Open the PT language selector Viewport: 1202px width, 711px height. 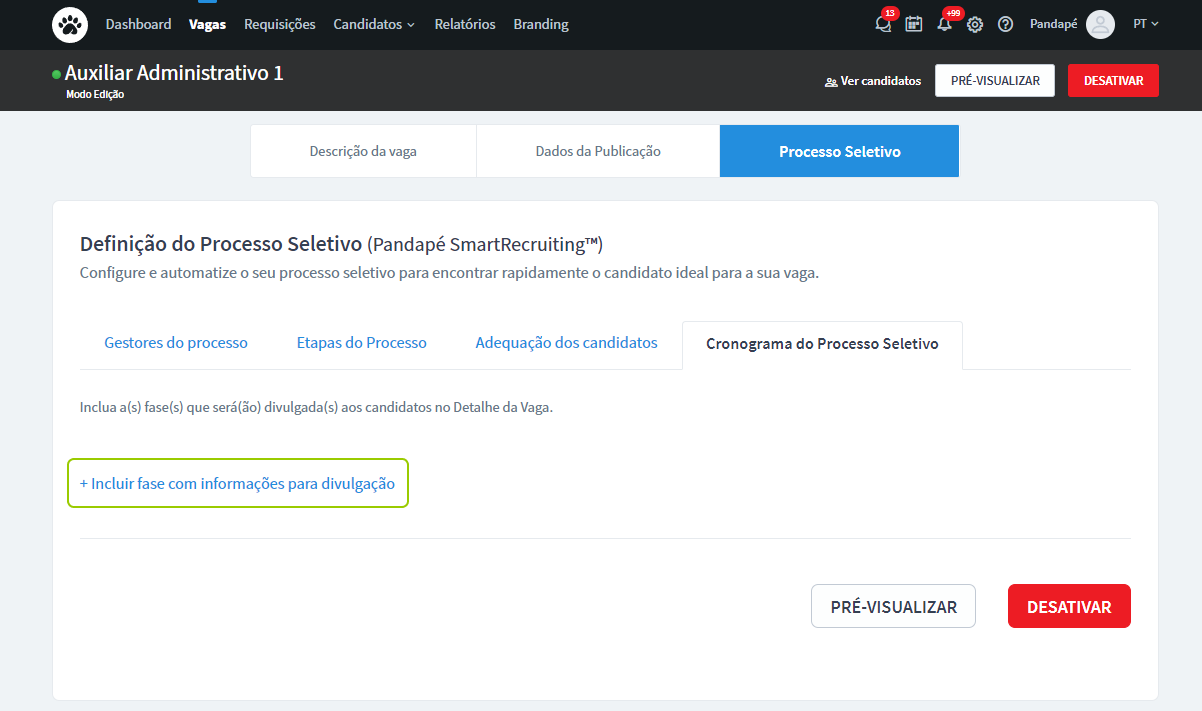pos(1145,24)
